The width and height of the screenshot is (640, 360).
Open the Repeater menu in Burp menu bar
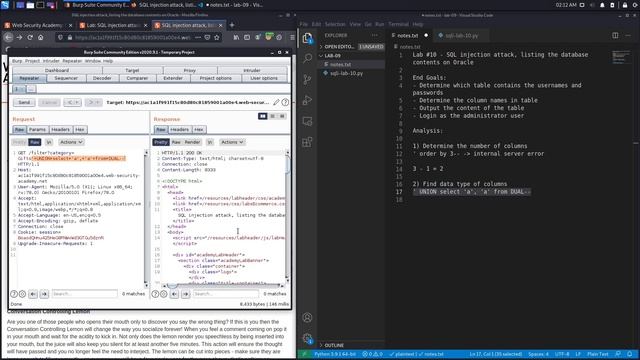click(x=72, y=61)
